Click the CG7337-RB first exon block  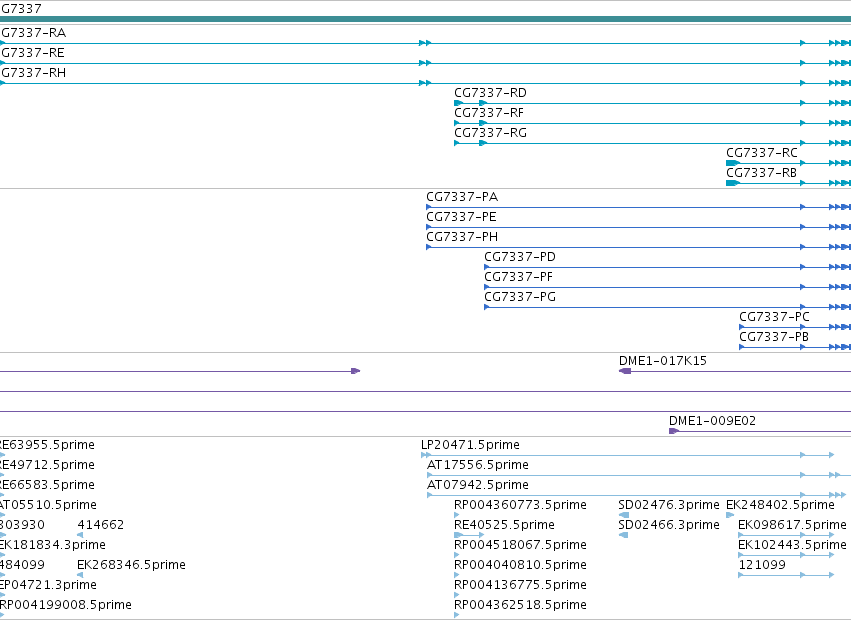click(x=733, y=183)
